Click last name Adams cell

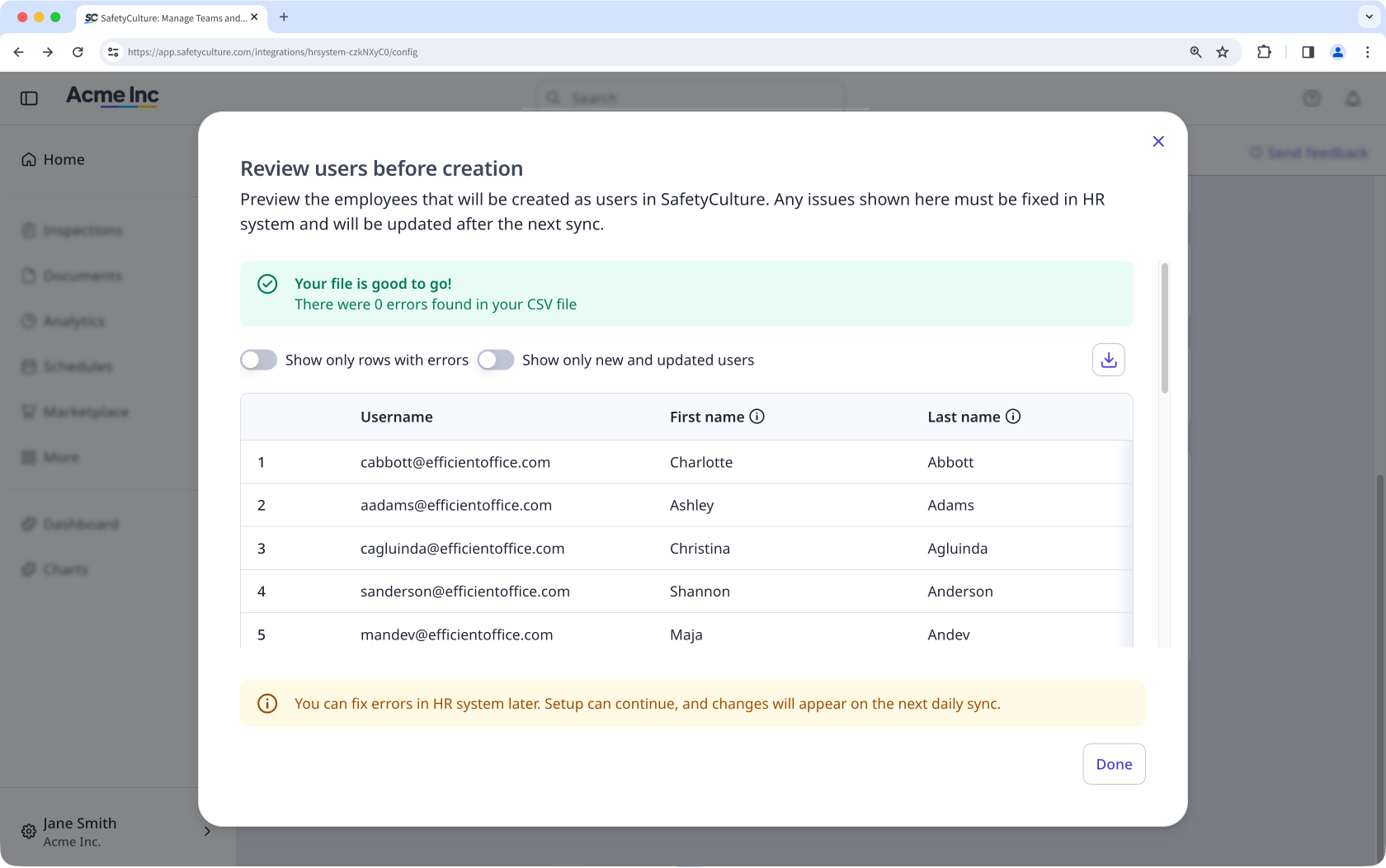pos(950,505)
